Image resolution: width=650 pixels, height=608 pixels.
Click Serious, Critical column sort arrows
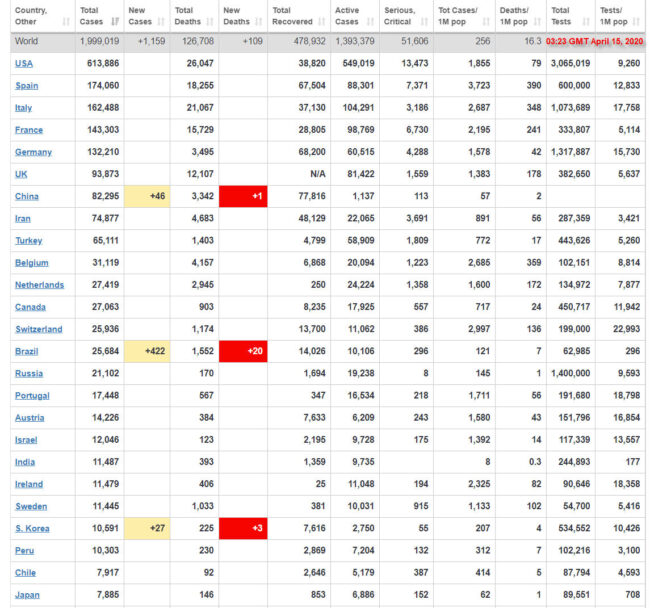(x=423, y=21)
